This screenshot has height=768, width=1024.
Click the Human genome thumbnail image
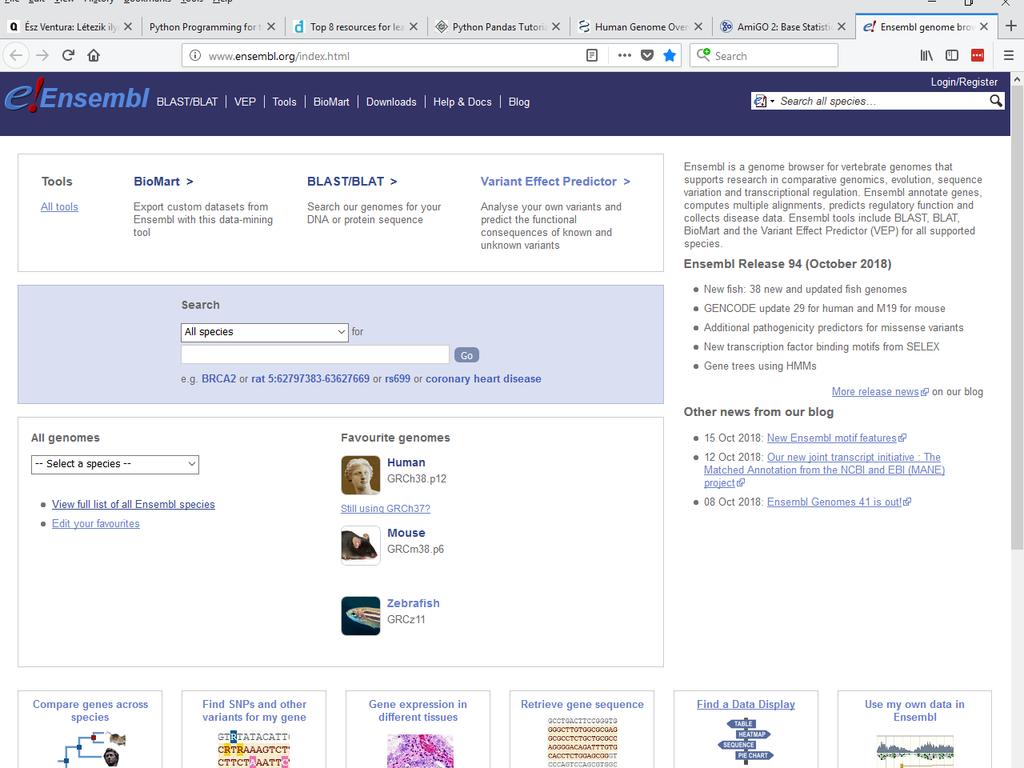(360, 475)
